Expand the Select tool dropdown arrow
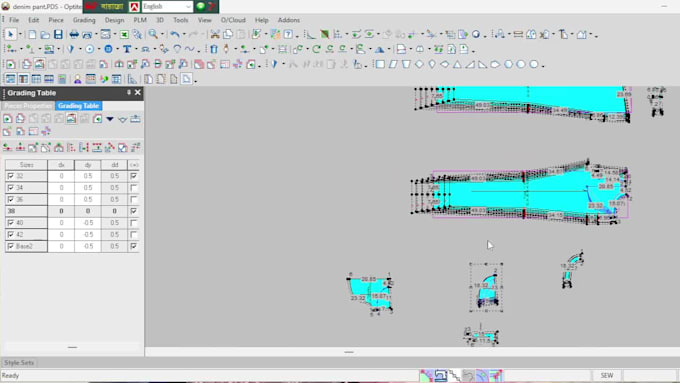Image resolution: width=680 pixels, height=383 pixels. (x=20, y=35)
